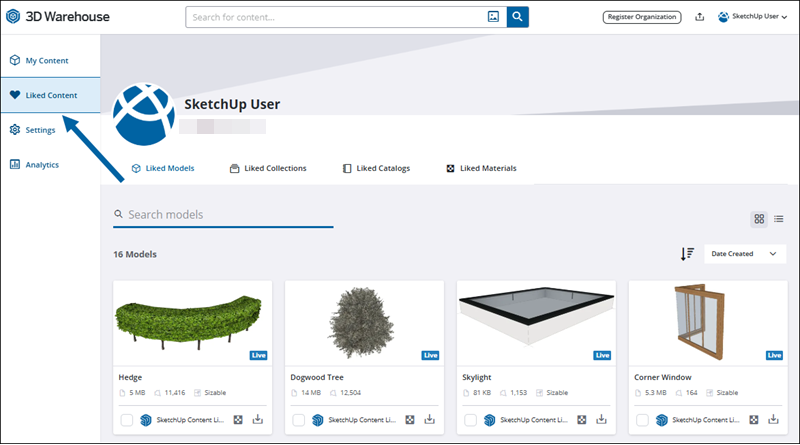This screenshot has width=800, height=445.
Task: Select Liked Content in sidebar
Action: click(51, 95)
